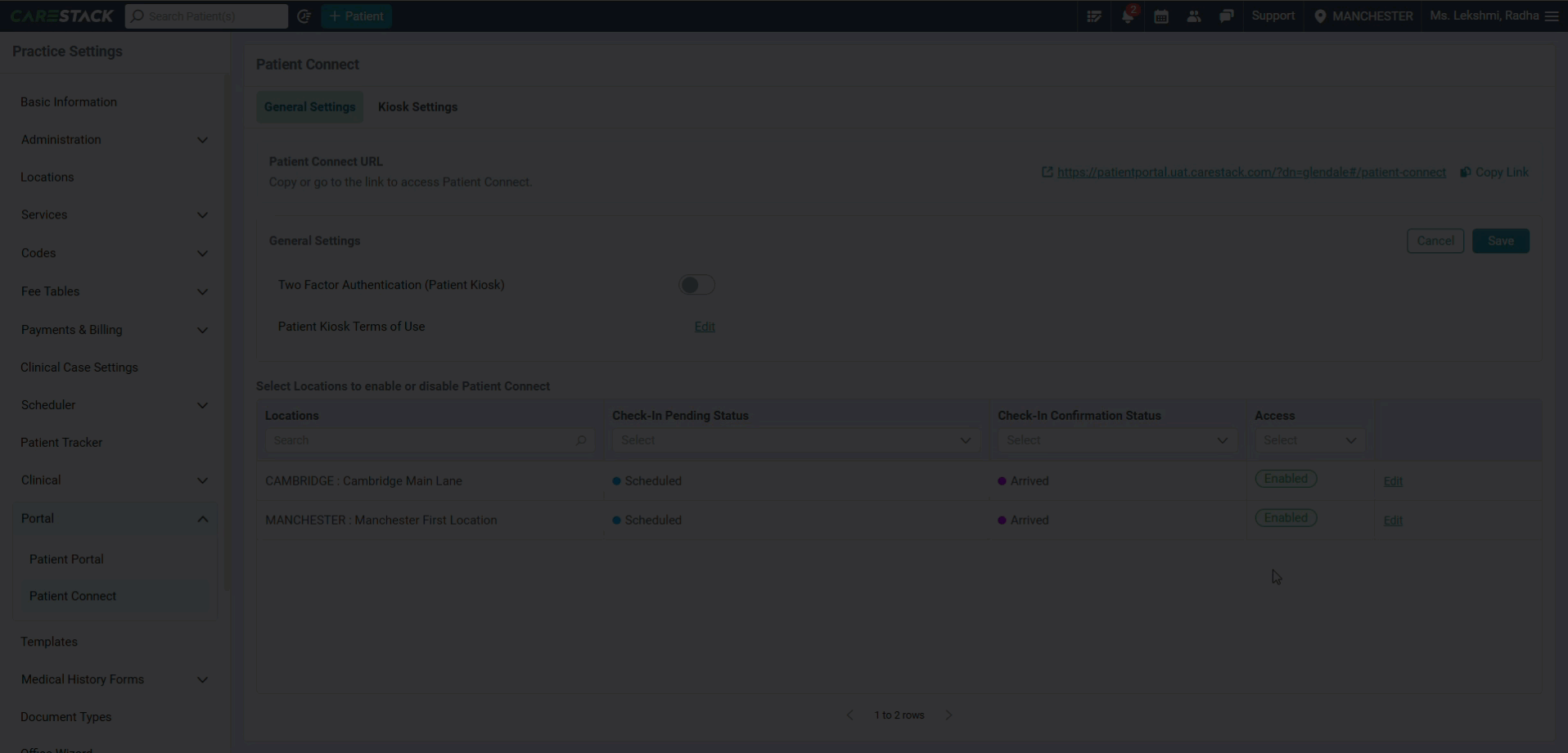The width and height of the screenshot is (1568, 753).
Task: Expand the Codes section
Action: (115, 254)
